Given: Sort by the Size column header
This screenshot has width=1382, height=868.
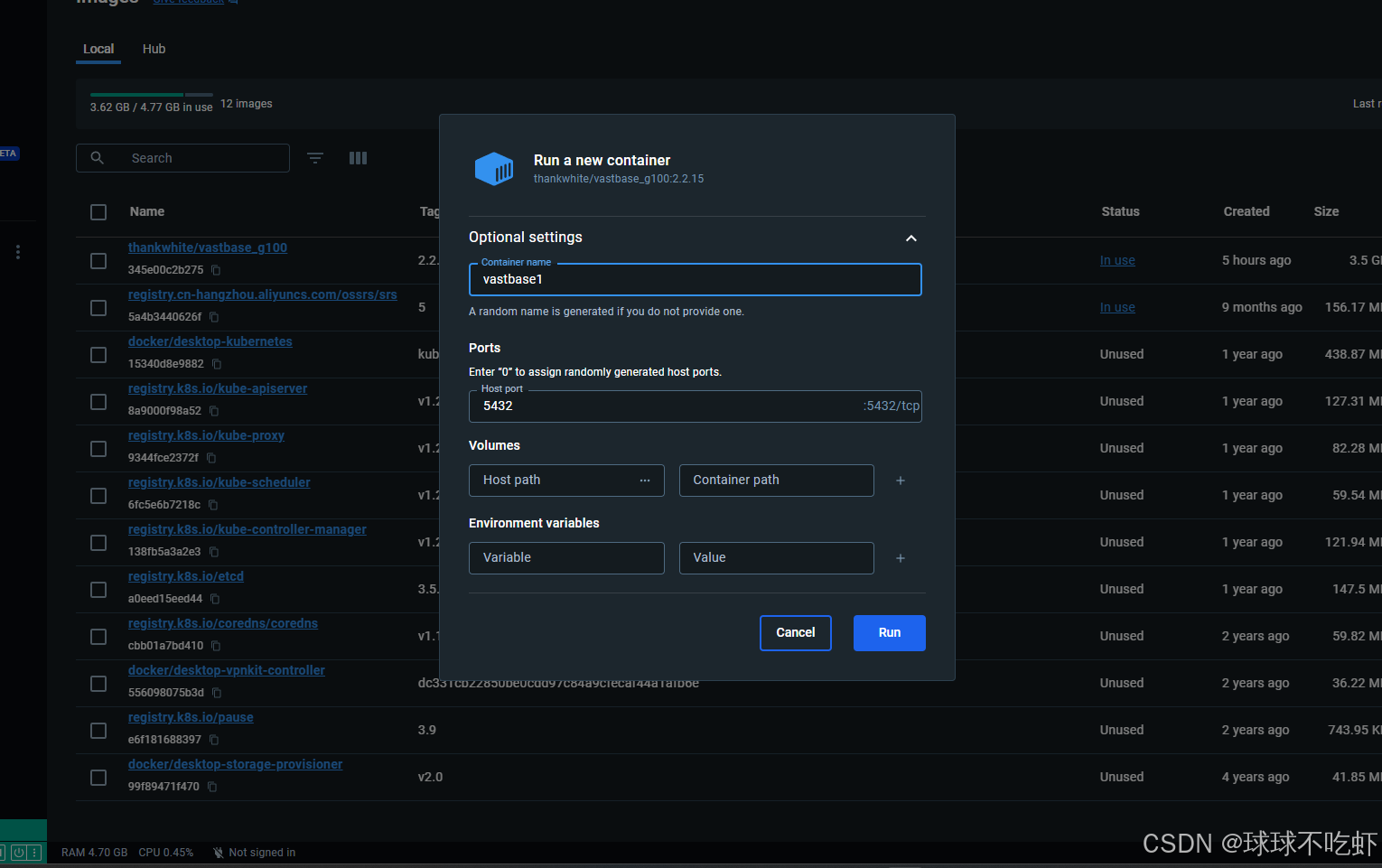Looking at the screenshot, I should click(1326, 211).
